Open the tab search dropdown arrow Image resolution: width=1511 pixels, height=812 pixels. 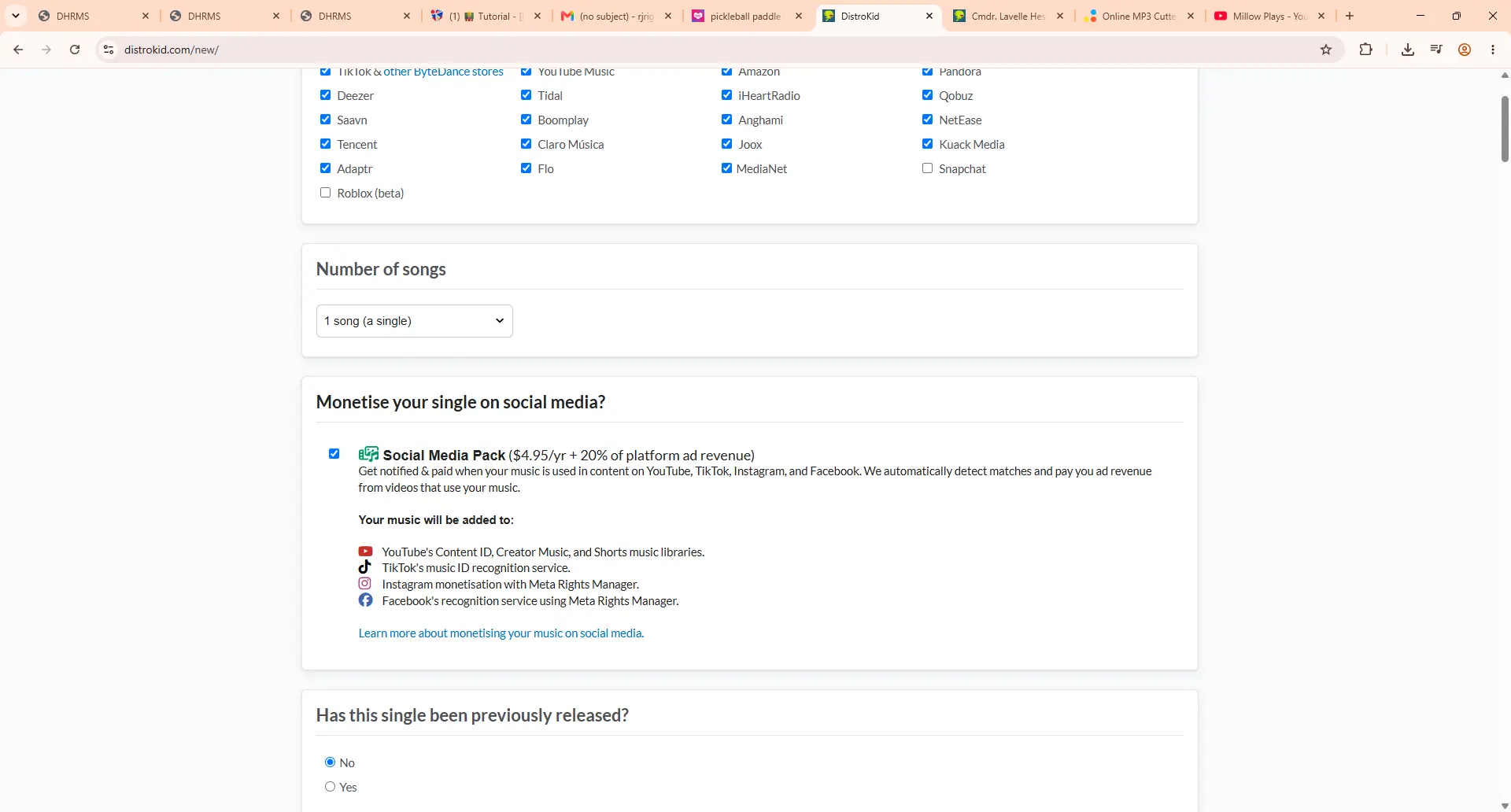[16, 16]
